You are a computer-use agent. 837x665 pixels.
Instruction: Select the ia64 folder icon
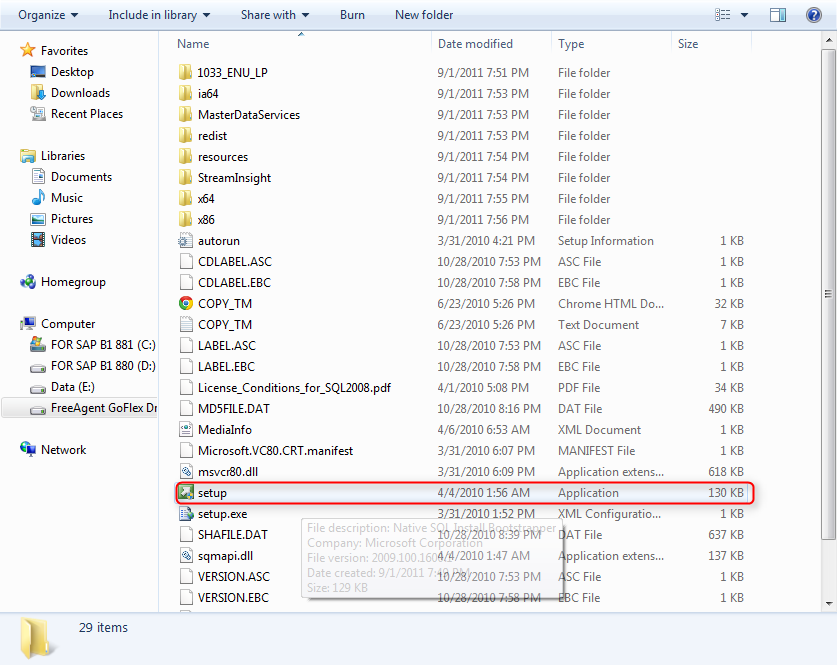point(185,93)
